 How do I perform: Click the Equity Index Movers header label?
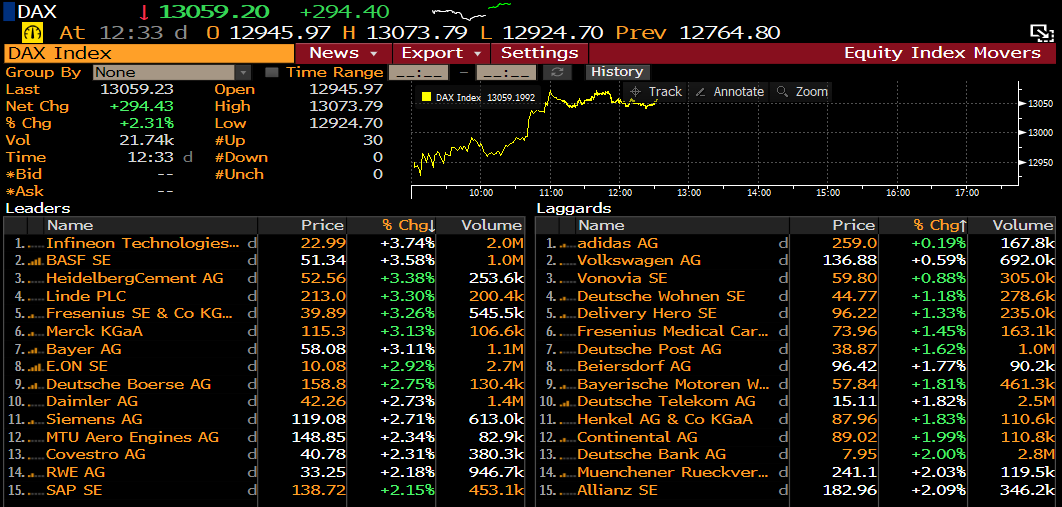point(942,53)
